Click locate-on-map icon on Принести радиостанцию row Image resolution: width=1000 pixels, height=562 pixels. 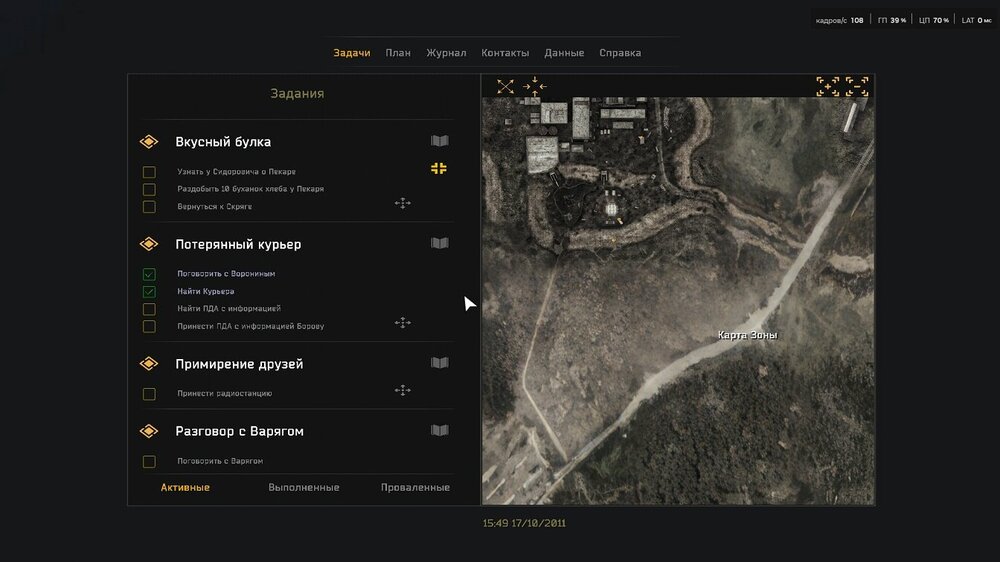[402, 390]
